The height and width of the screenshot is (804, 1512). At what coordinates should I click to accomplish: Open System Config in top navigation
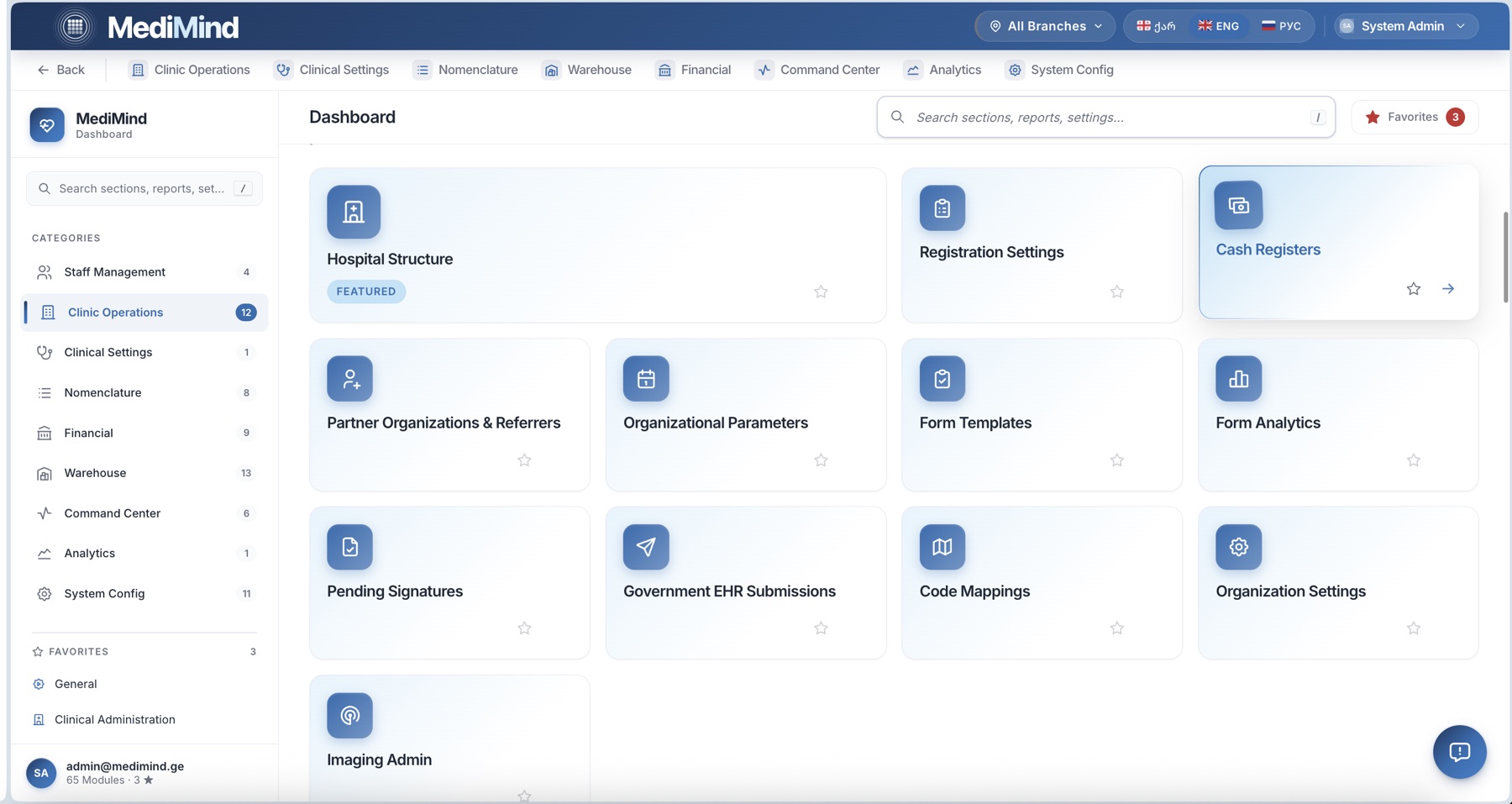pyautogui.click(x=1060, y=70)
